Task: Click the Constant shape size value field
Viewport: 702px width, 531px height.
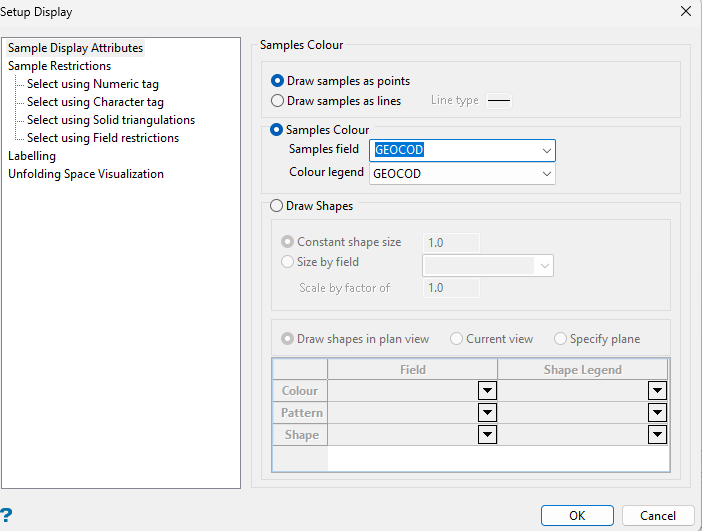Action: [x=451, y=243]
